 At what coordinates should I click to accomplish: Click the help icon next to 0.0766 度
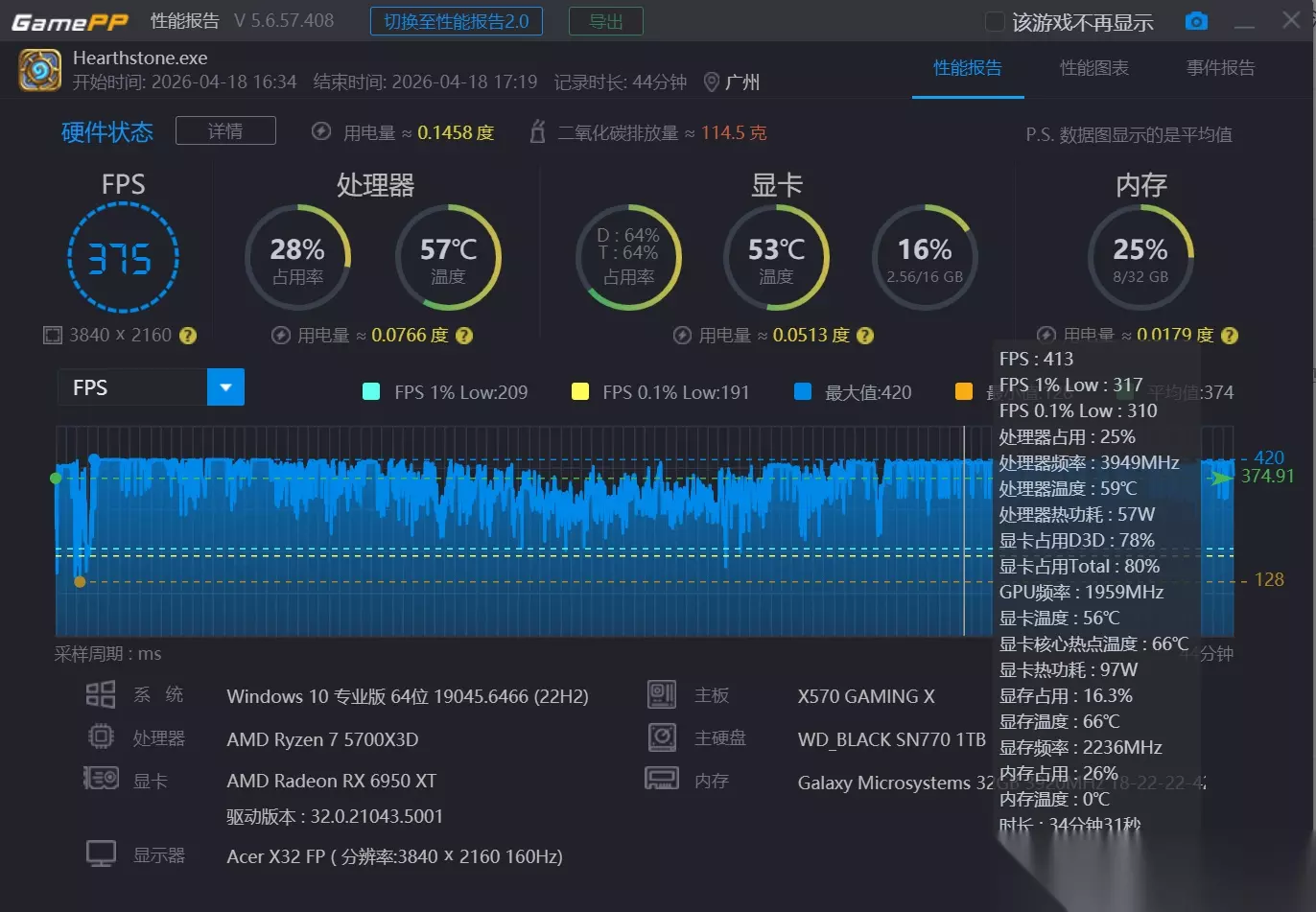(x=464, y=336)
